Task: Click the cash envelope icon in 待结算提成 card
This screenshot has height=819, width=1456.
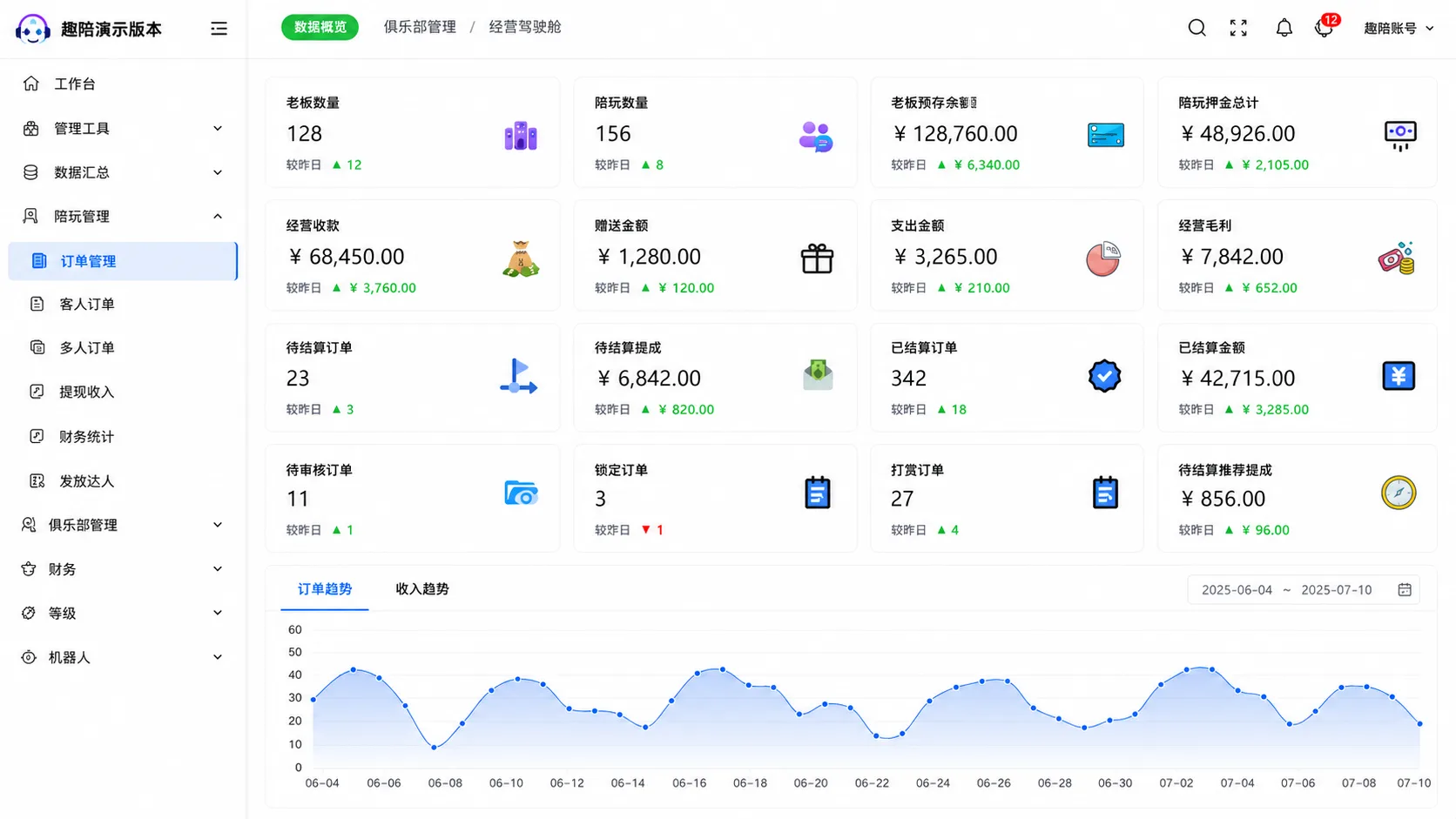Action: pos(818,375)
